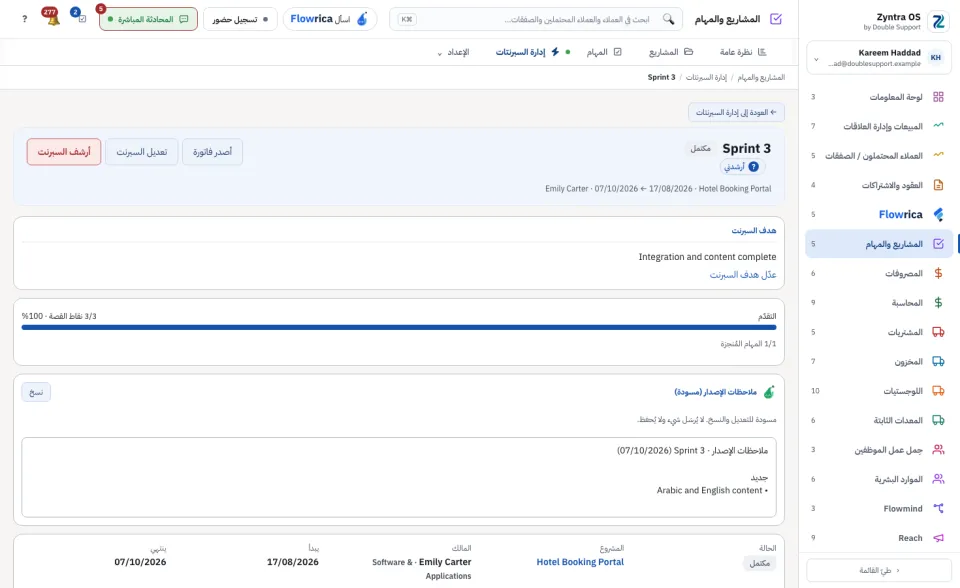Click the Live Chat button
The image size is (960, 588).
point(148,19)
